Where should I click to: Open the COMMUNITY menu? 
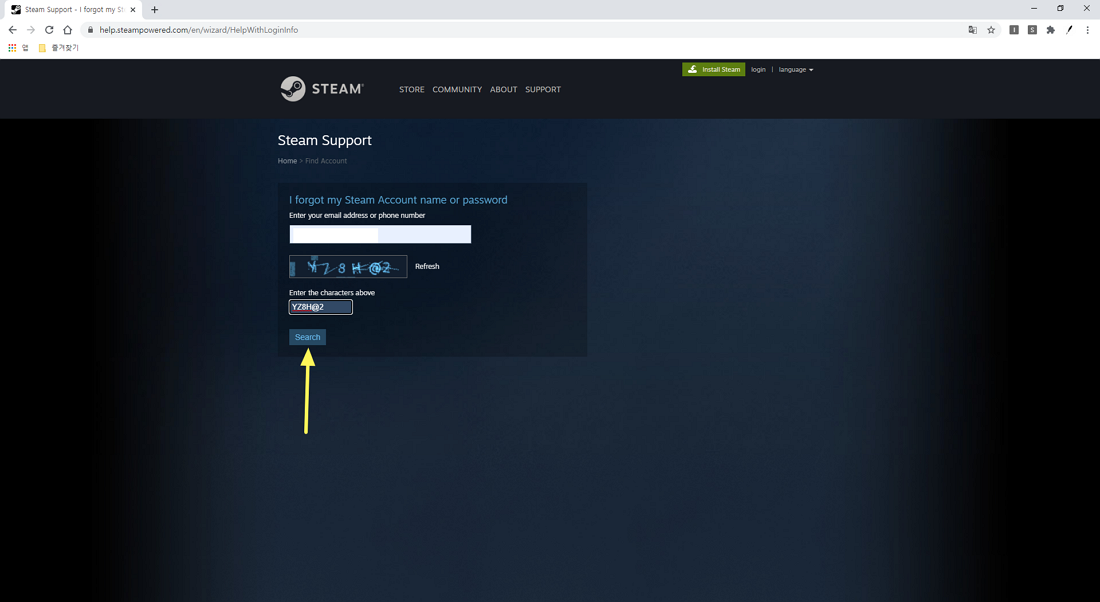[x=457, y=89]
